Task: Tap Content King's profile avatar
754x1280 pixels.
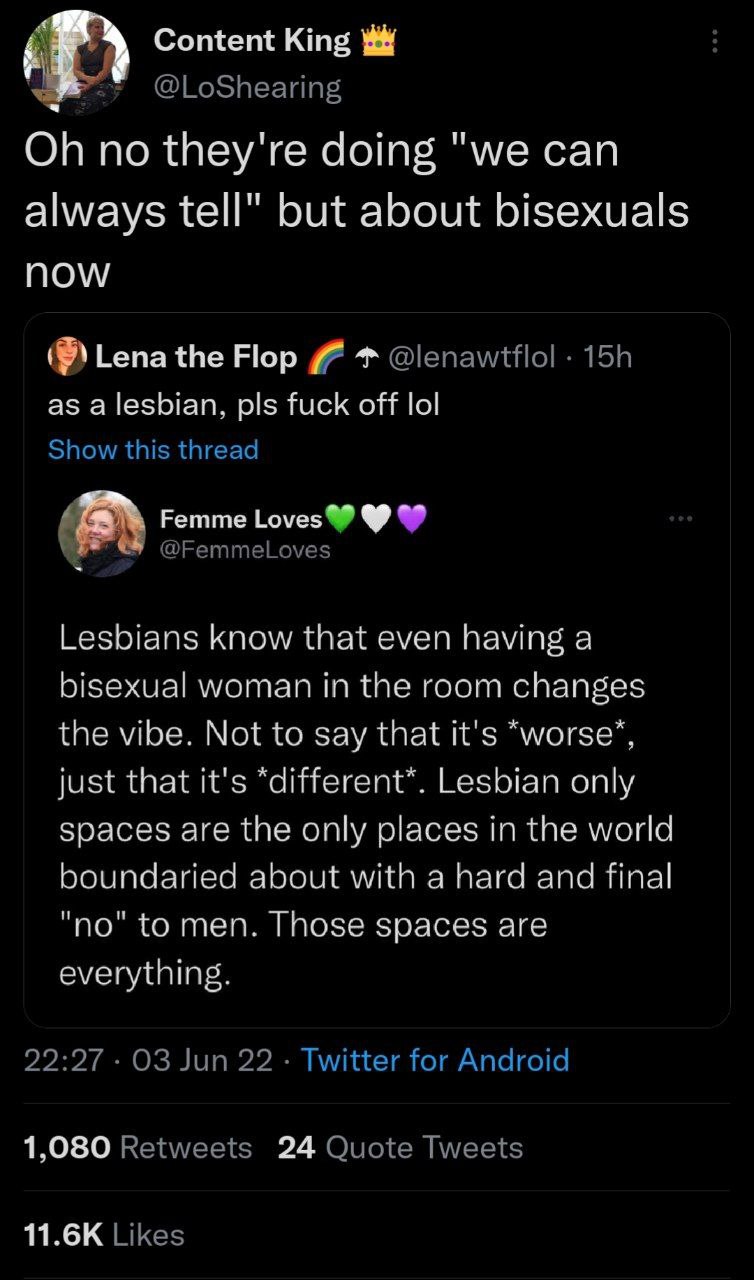Action: 76,62
